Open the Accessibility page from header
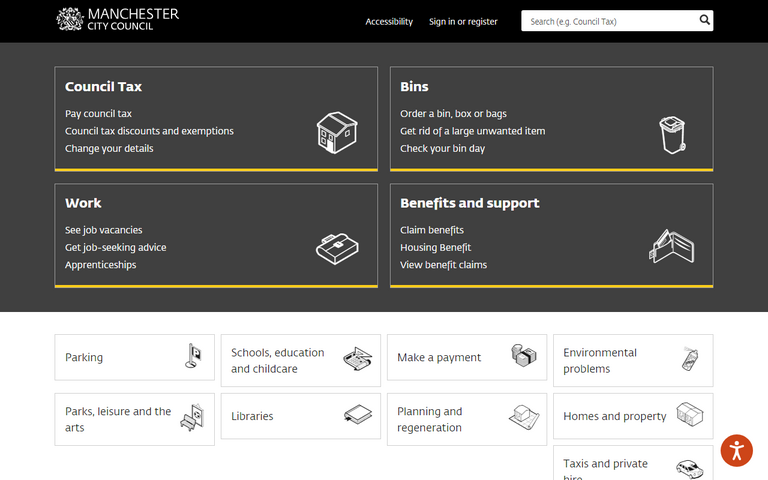This screenshot has width=768, height=480. (388, 21)
